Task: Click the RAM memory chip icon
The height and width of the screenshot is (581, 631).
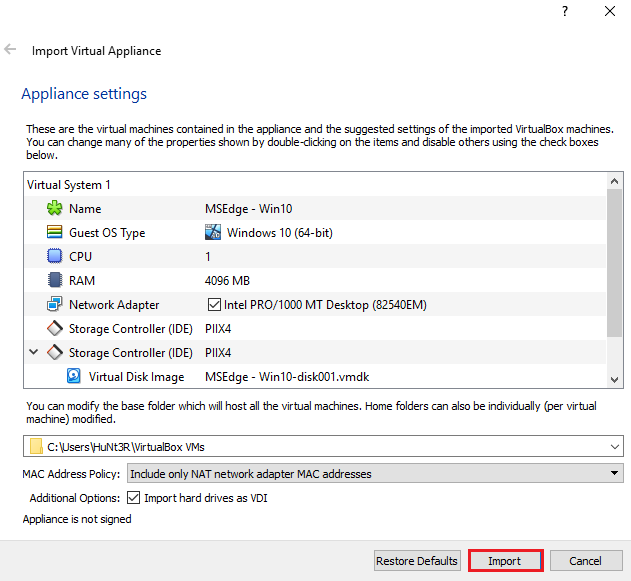Action: click(x=54, y=280)
